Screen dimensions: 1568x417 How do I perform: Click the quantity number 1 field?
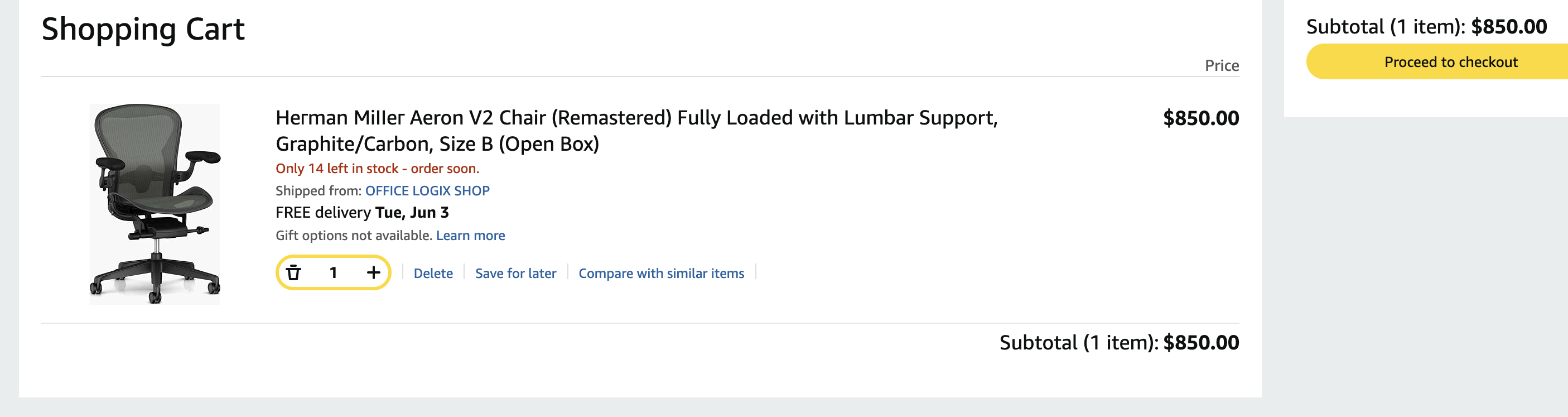pyautogui.click(x=333, y=273)
